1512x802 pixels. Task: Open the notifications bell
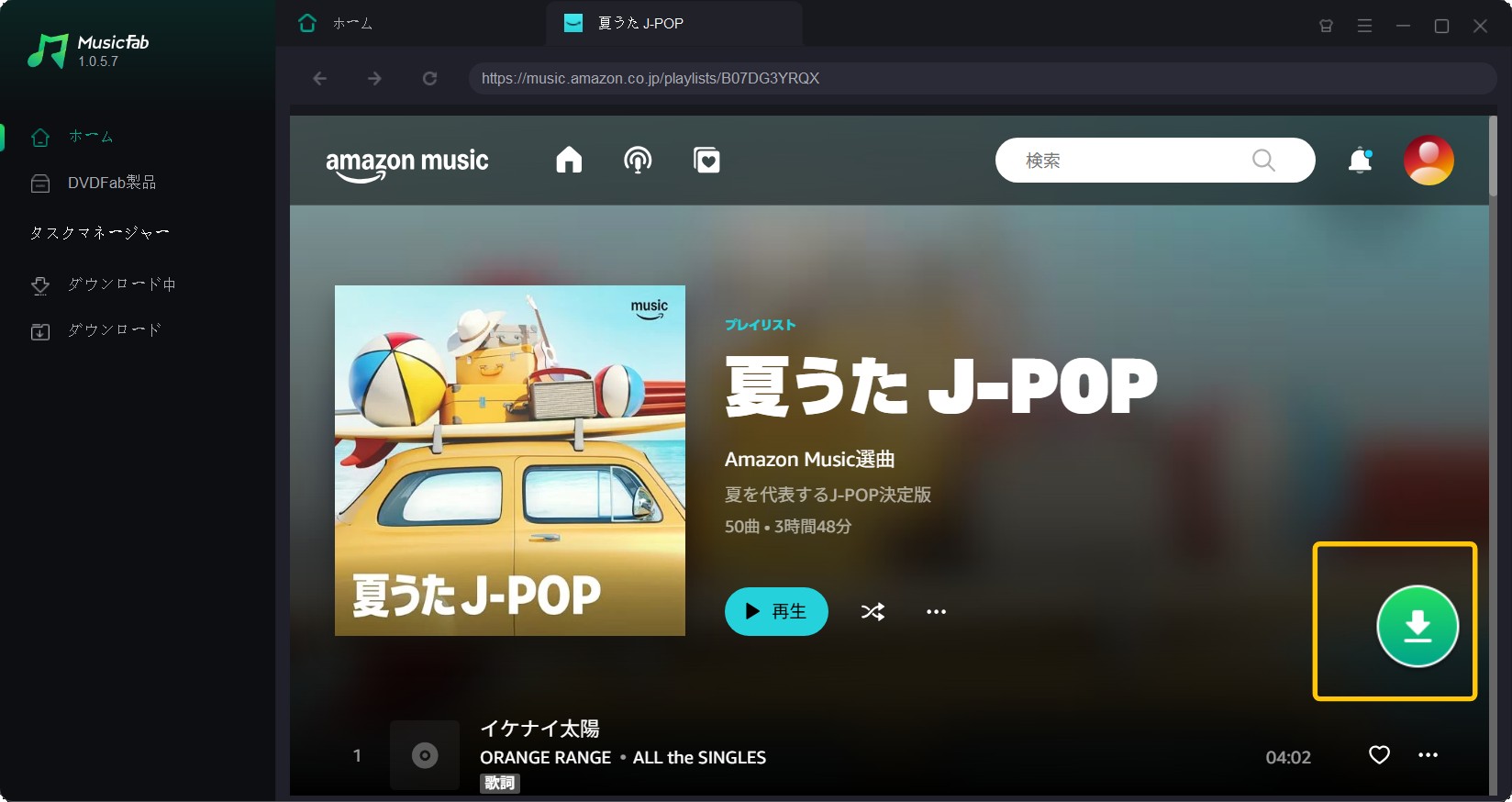[x=1360, y=161]
